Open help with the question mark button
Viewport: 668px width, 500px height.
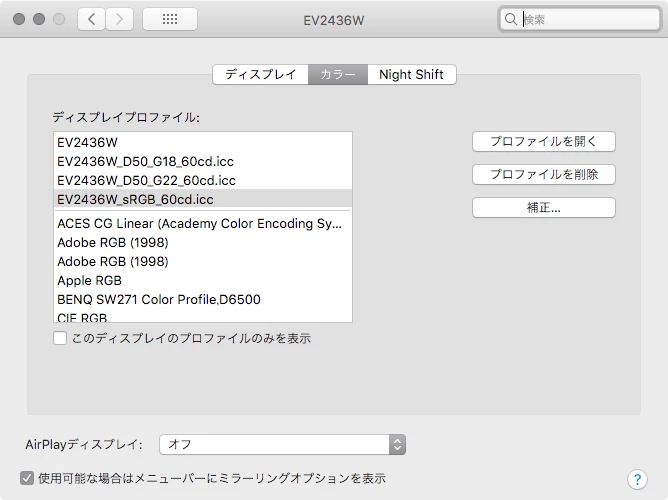[637, 480]
